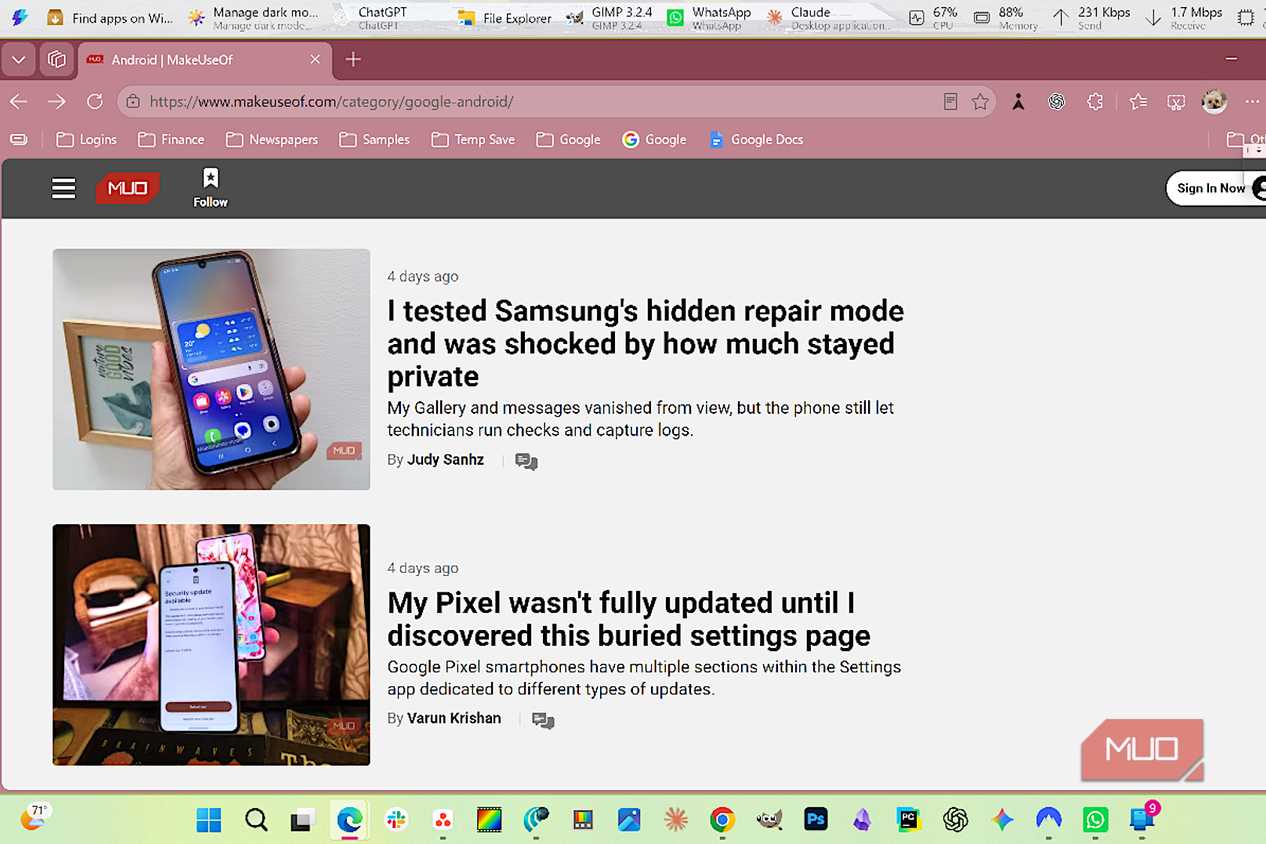Switch to Claude in the top bar

tap(827, 17)
